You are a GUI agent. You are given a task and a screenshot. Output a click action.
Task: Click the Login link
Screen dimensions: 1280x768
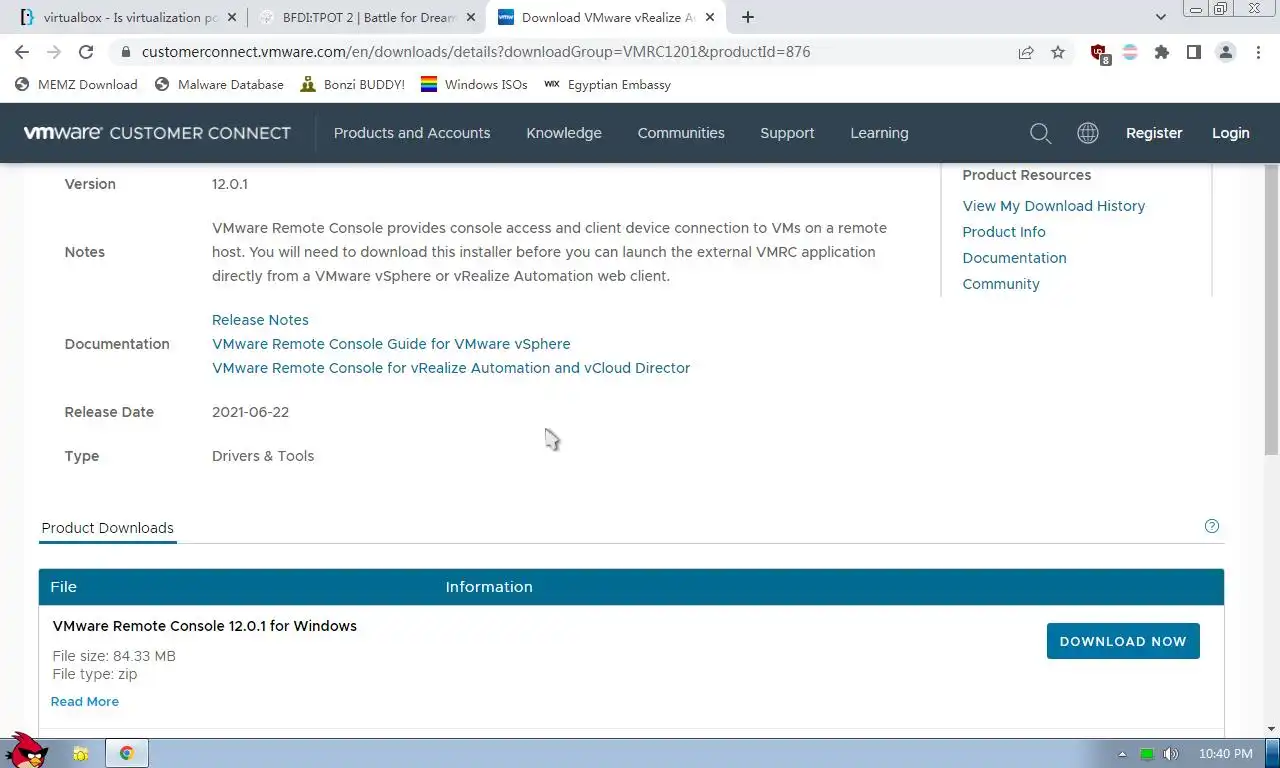pyautogui.click(x=1231, y=133)
